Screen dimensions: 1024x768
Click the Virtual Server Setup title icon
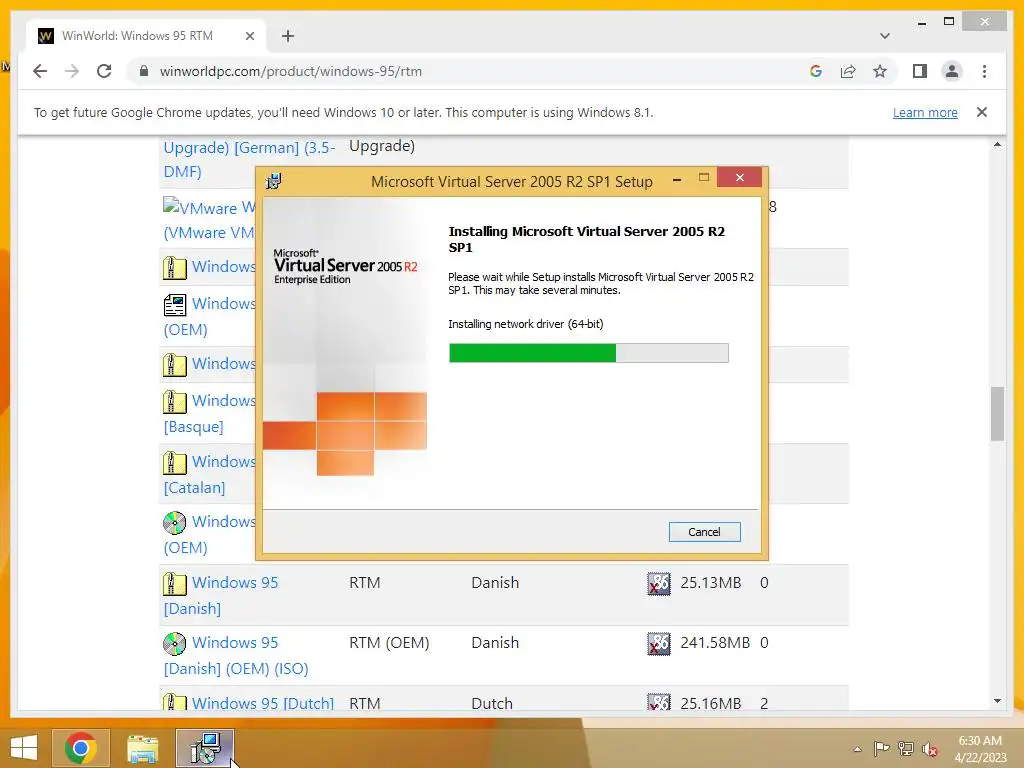tap(274, 181)
